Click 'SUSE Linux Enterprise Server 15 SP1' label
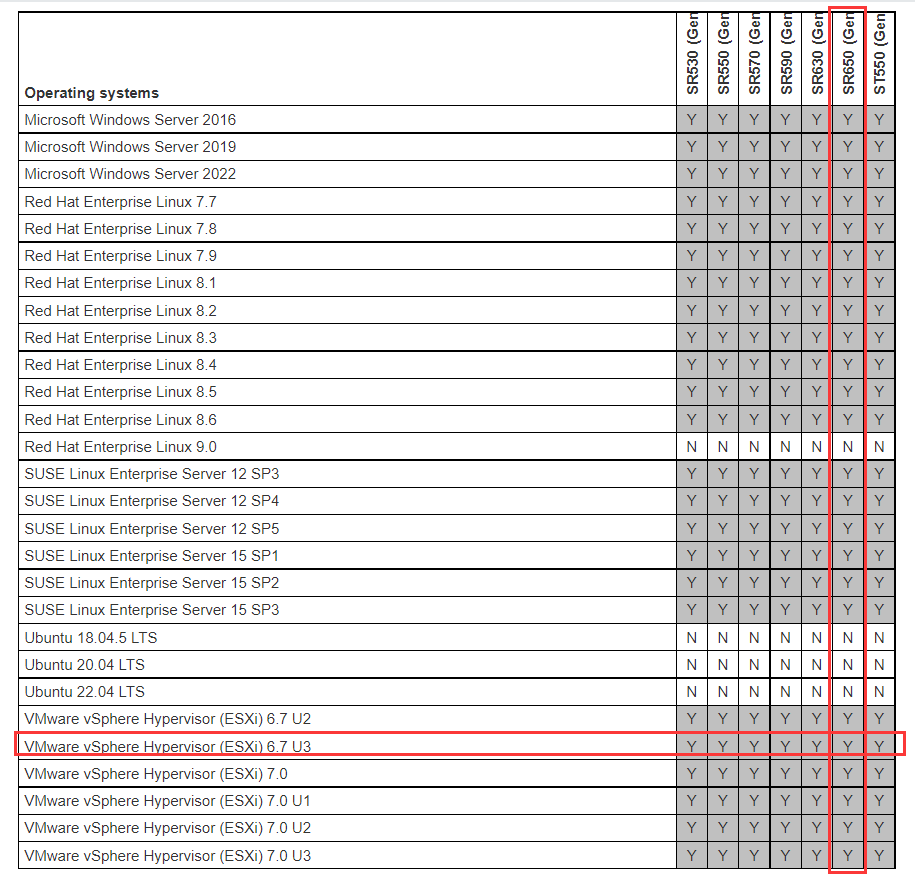The height and width of the screenshot is (876, 915). tap(152, 556)
